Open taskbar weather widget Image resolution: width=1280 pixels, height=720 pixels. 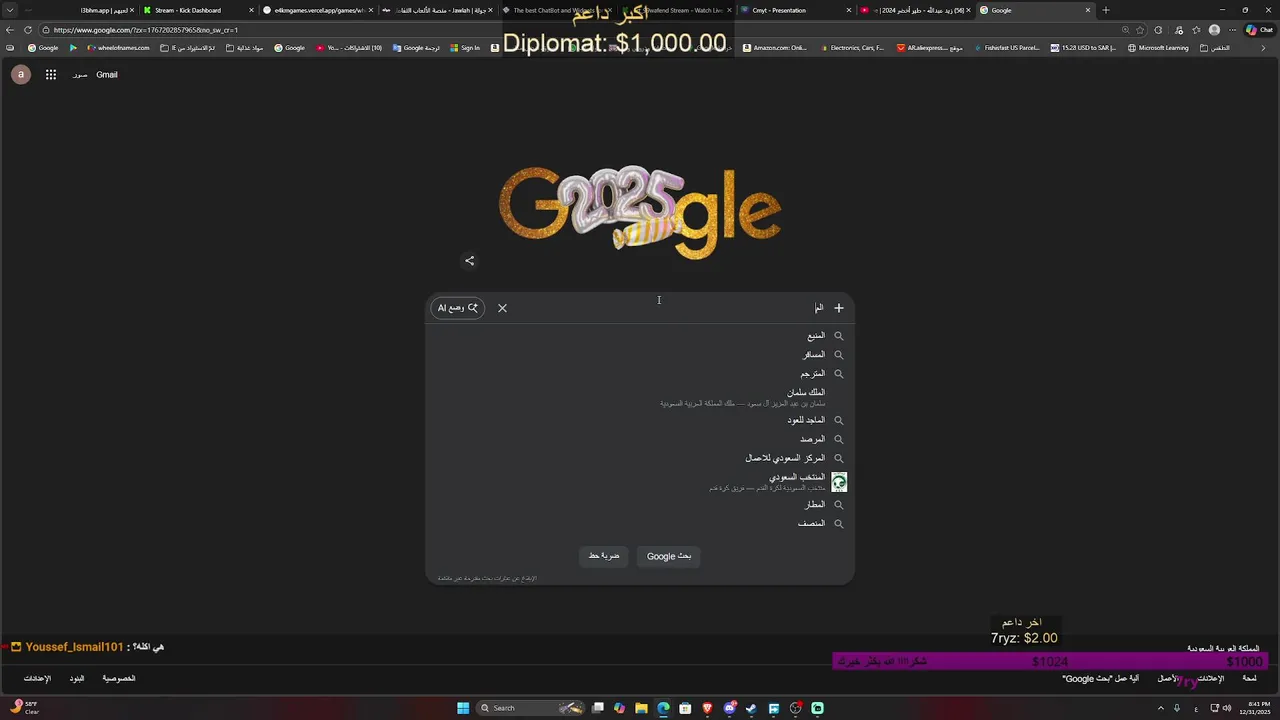[25, 707]
